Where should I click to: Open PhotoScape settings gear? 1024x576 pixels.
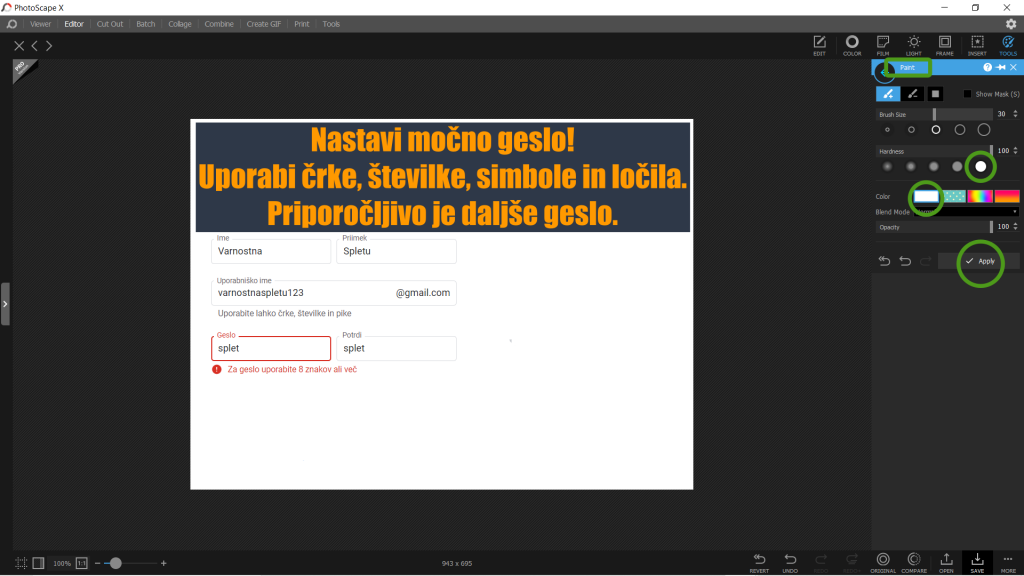coord(1011,24)
